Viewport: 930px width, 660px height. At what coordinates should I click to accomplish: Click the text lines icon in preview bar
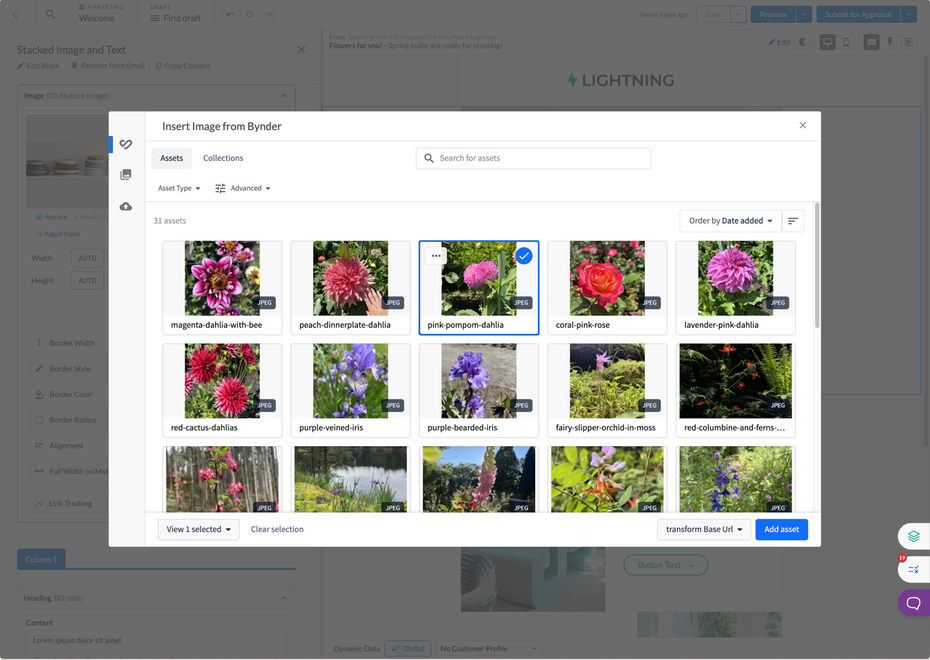909,42
